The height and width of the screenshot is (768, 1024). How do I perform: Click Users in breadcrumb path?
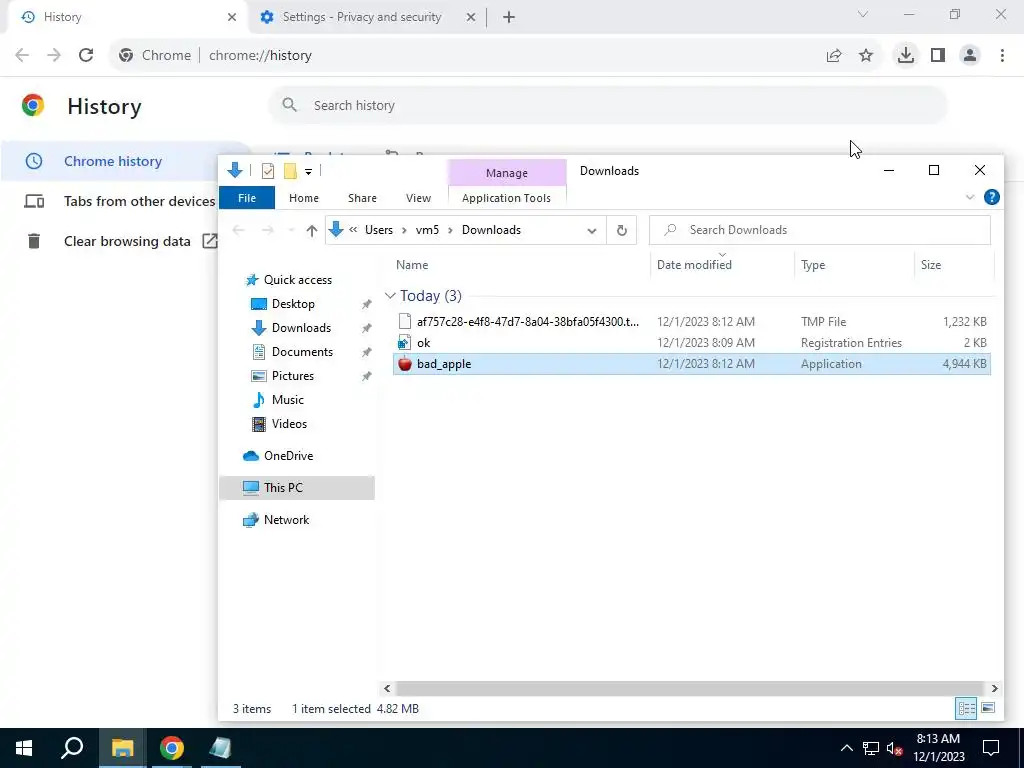tap(379, 230)
